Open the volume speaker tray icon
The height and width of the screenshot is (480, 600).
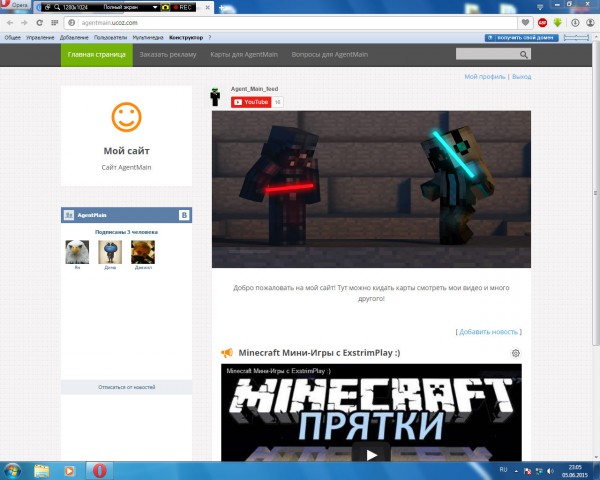coord(550,471)
